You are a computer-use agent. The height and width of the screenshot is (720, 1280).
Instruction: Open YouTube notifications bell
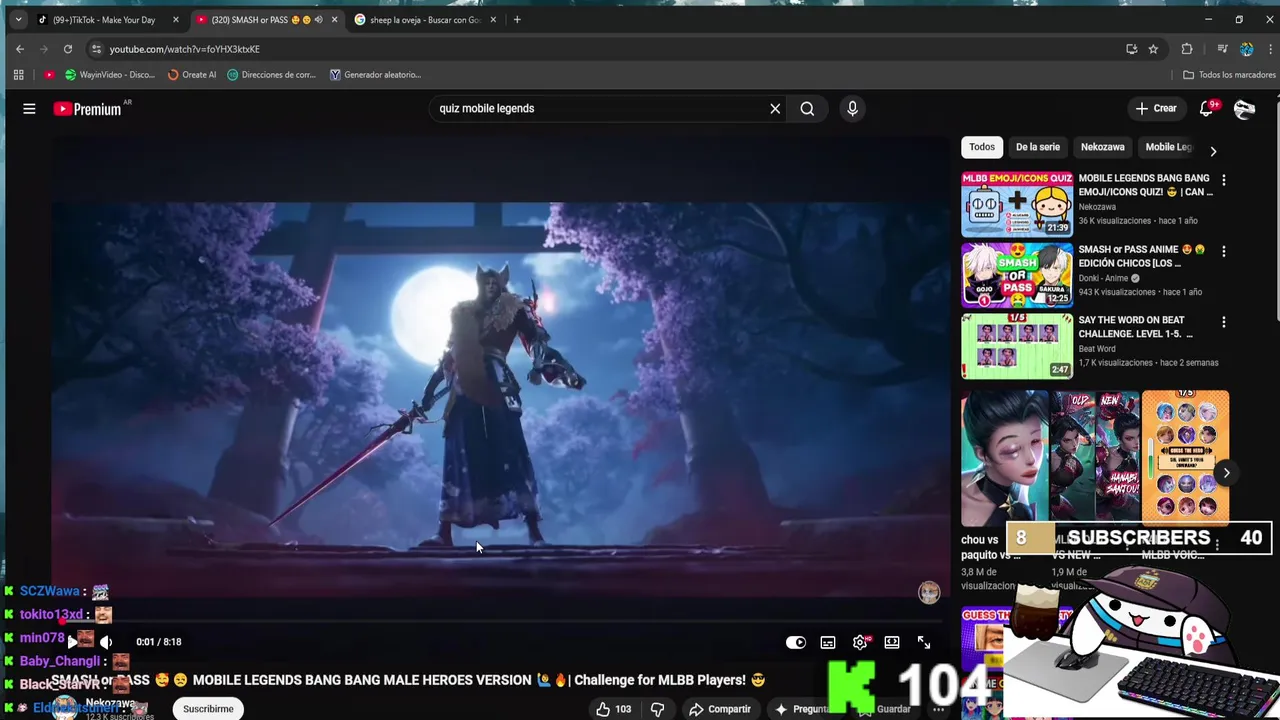[1207, 108]
